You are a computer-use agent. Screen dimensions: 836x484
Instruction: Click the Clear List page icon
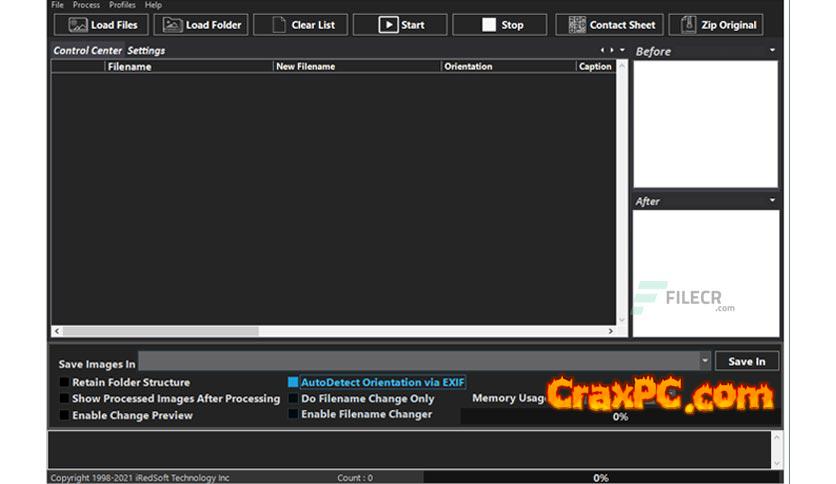(278, 25)
